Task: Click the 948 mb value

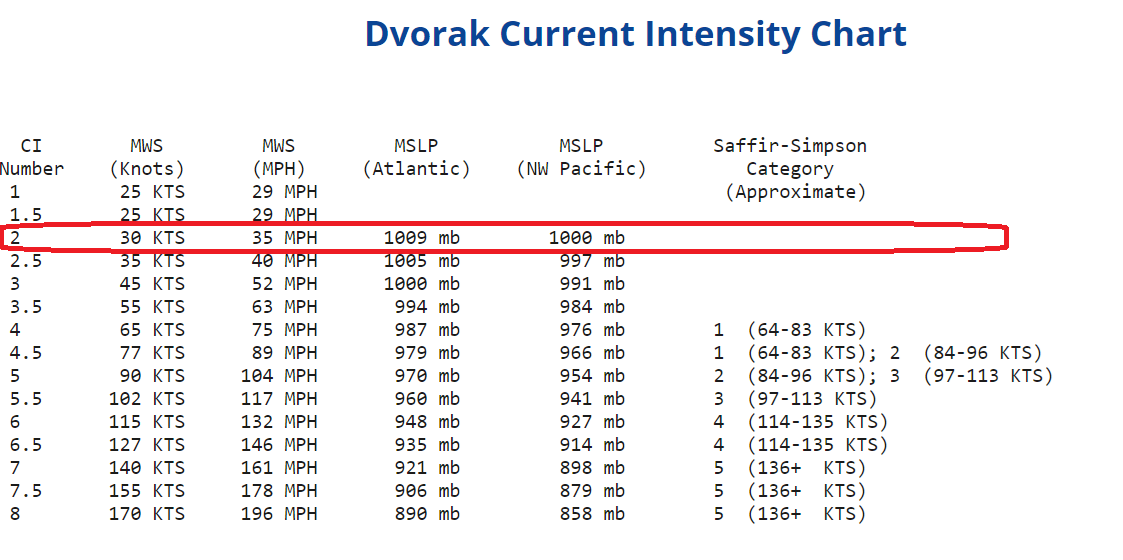Action: [x=427, y=422]
